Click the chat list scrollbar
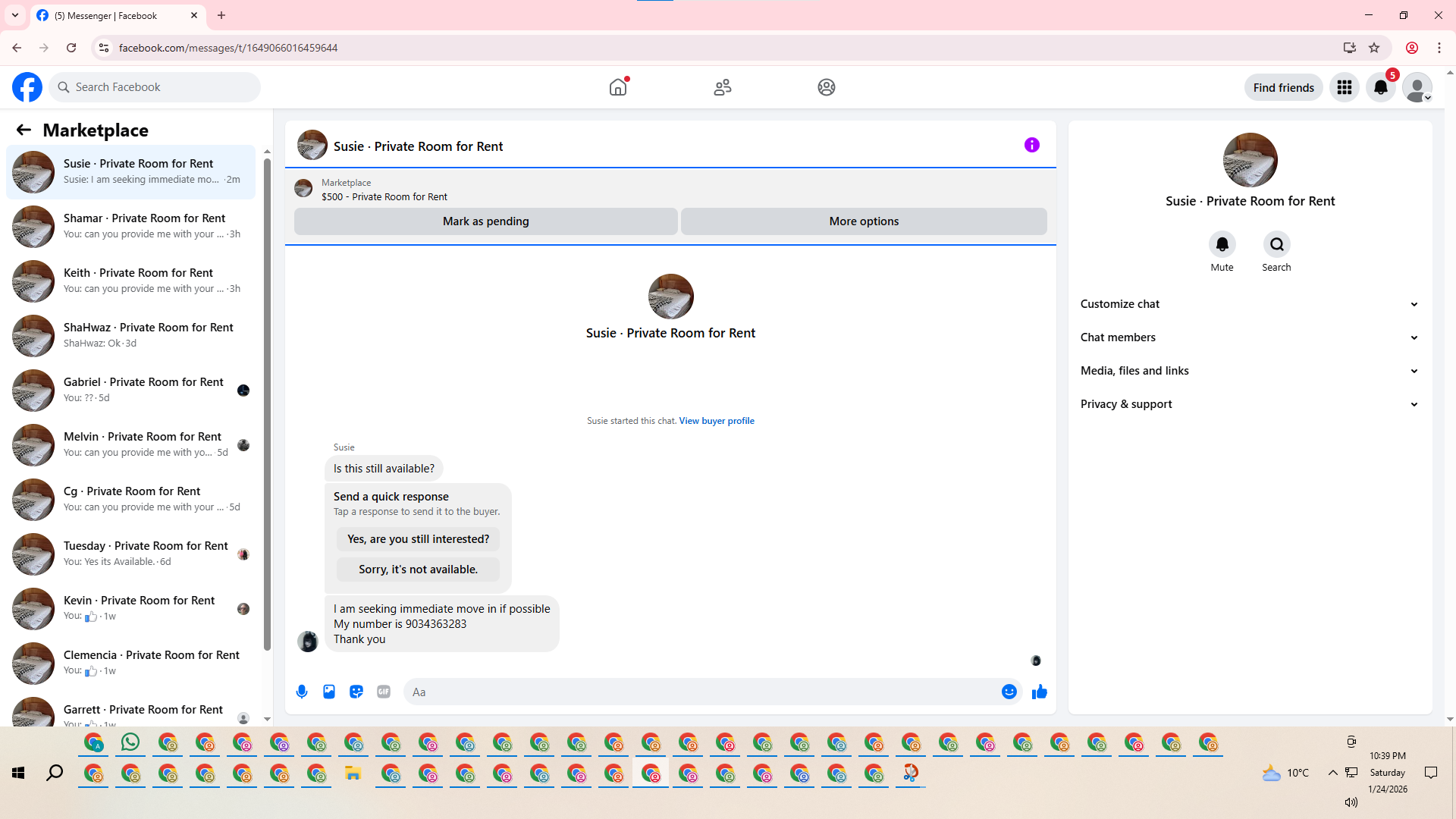 (x=267, y=402)
